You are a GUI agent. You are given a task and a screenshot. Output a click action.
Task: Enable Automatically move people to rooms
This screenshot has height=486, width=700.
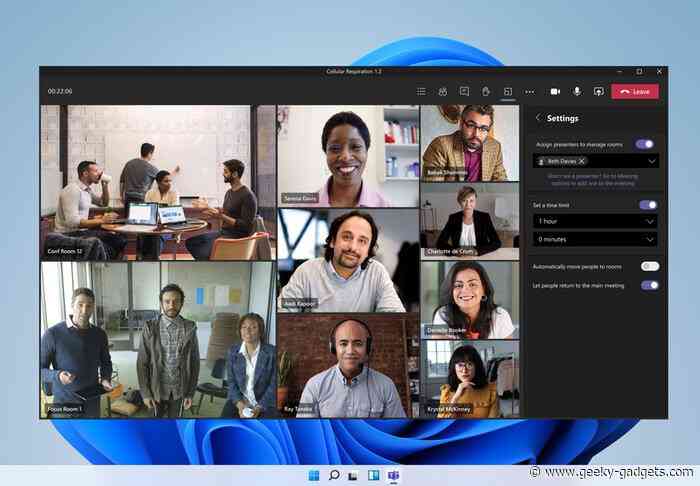point(650,266)
